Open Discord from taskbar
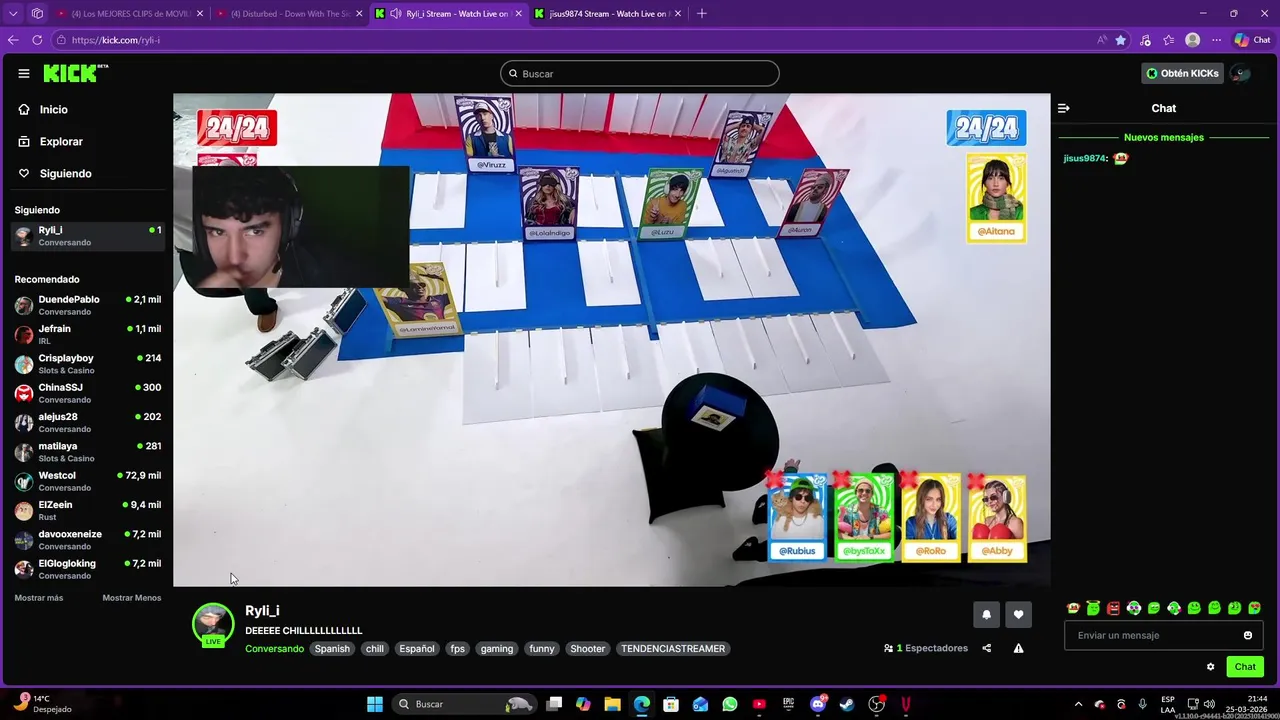This screenshot has height=720, width=1280. [x=818, y=704]
